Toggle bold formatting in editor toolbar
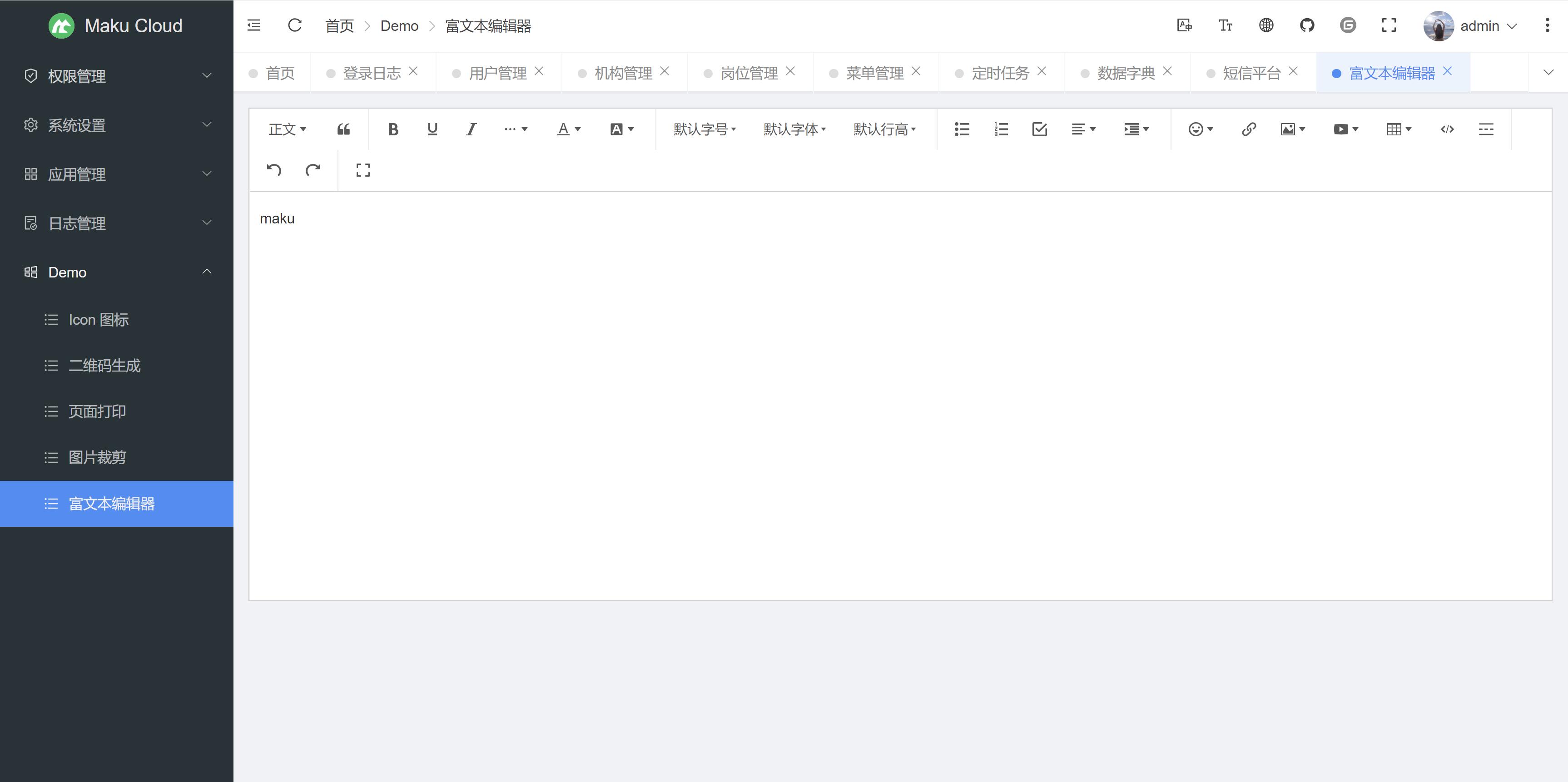 pyautogui.click(x=393, y=129)
